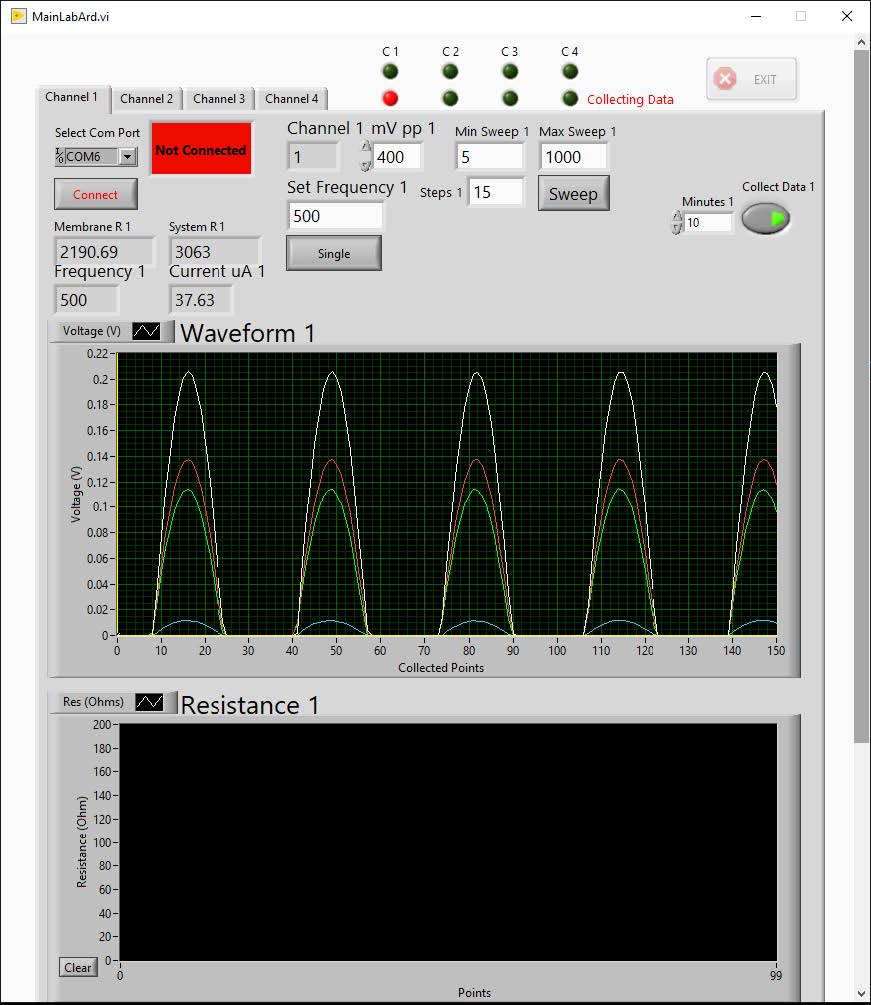Click the Clear button on resistance graph
The image size is (871, 1005).
coord(78,967)
